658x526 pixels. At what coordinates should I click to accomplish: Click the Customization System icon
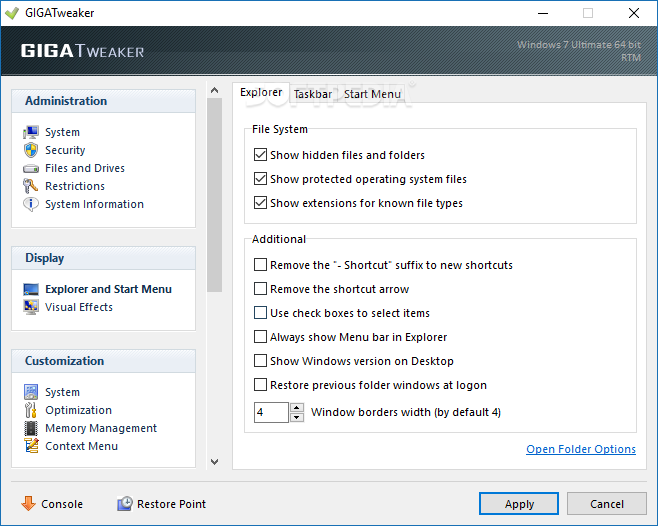31,392
